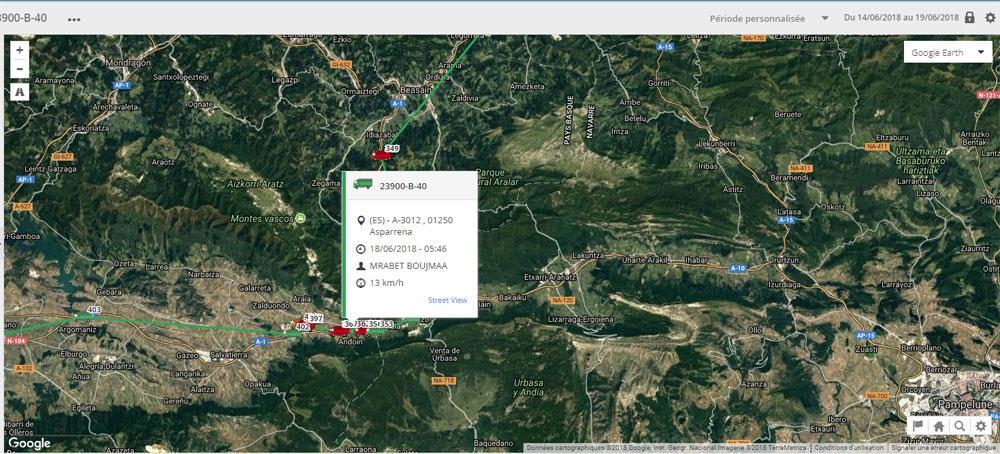Click the driver person icon in popup

coord(361,266)
